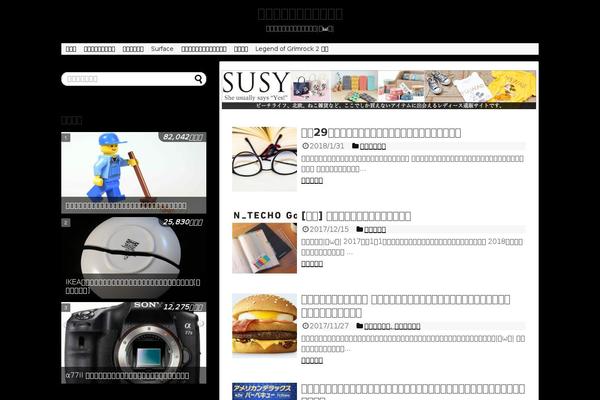Image resolution: width=600 pixels, height=400 pixels.
Task: Click the hamburger article thumbnail
Action: 264,325
